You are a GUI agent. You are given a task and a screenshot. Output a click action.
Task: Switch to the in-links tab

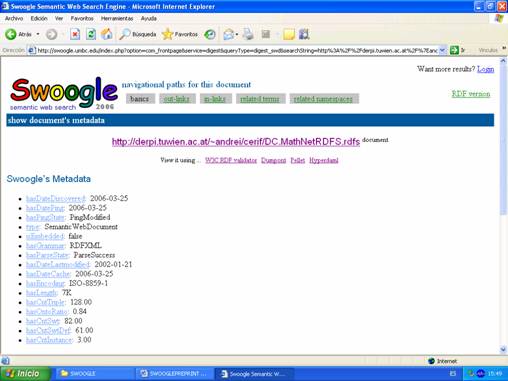pyautogui.click(x=215, y=99)
